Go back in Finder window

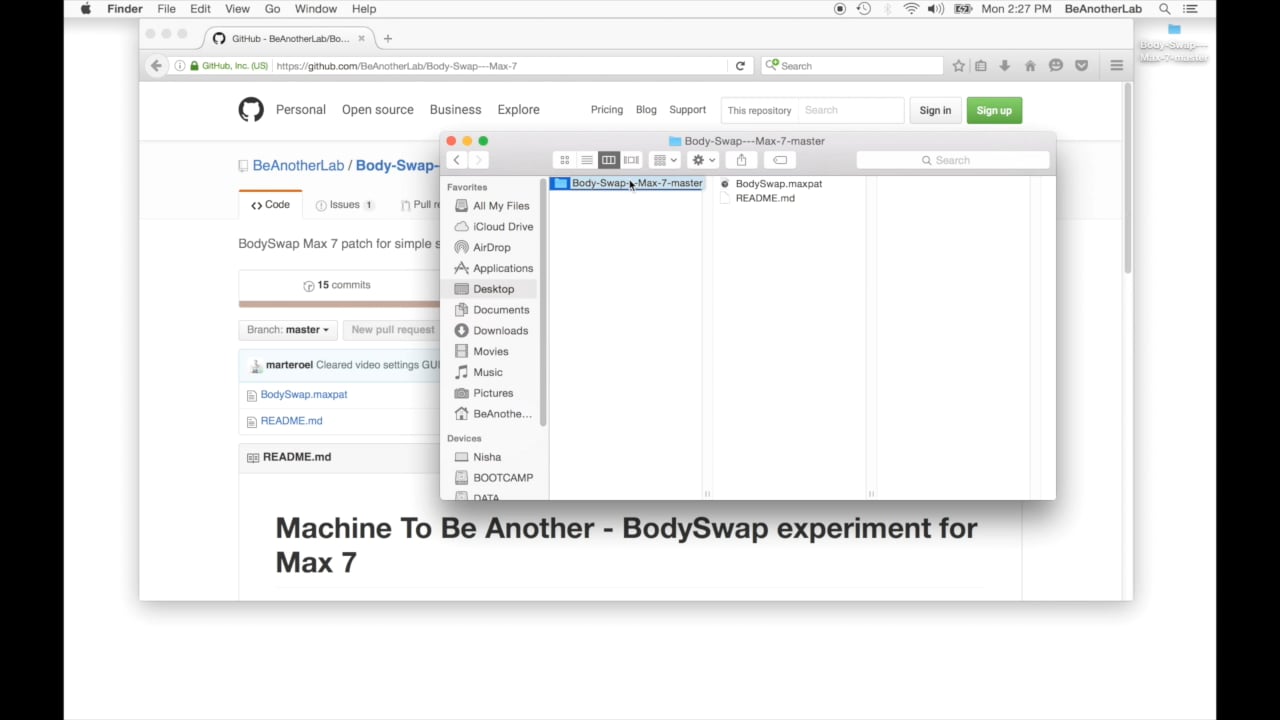(456, 160)
